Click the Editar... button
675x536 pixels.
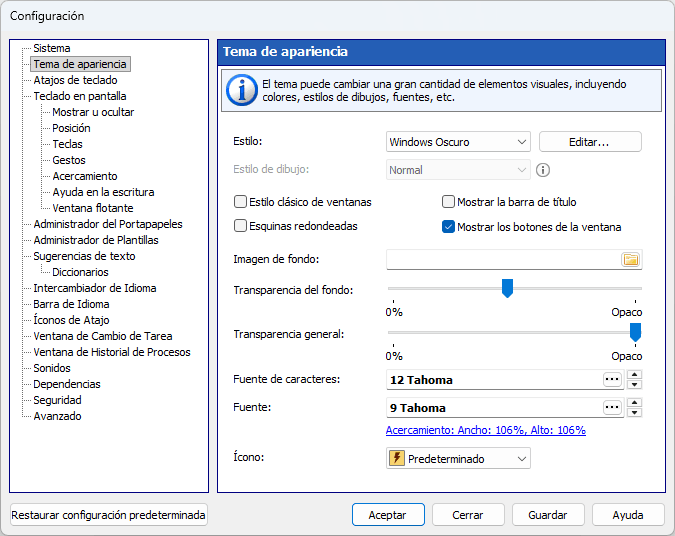[590, 142]
